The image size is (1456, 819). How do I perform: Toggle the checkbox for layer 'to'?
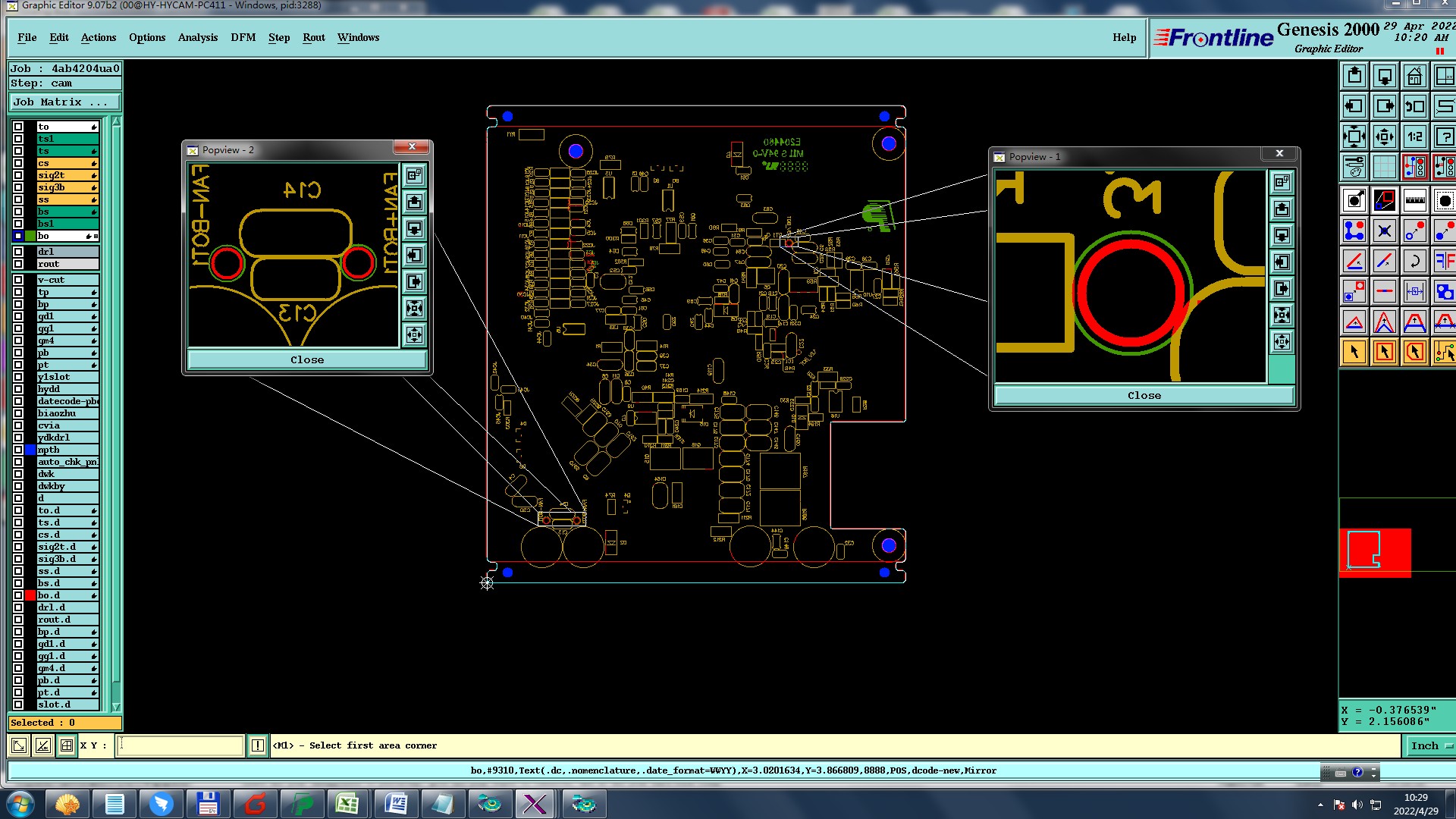point(18,127)
